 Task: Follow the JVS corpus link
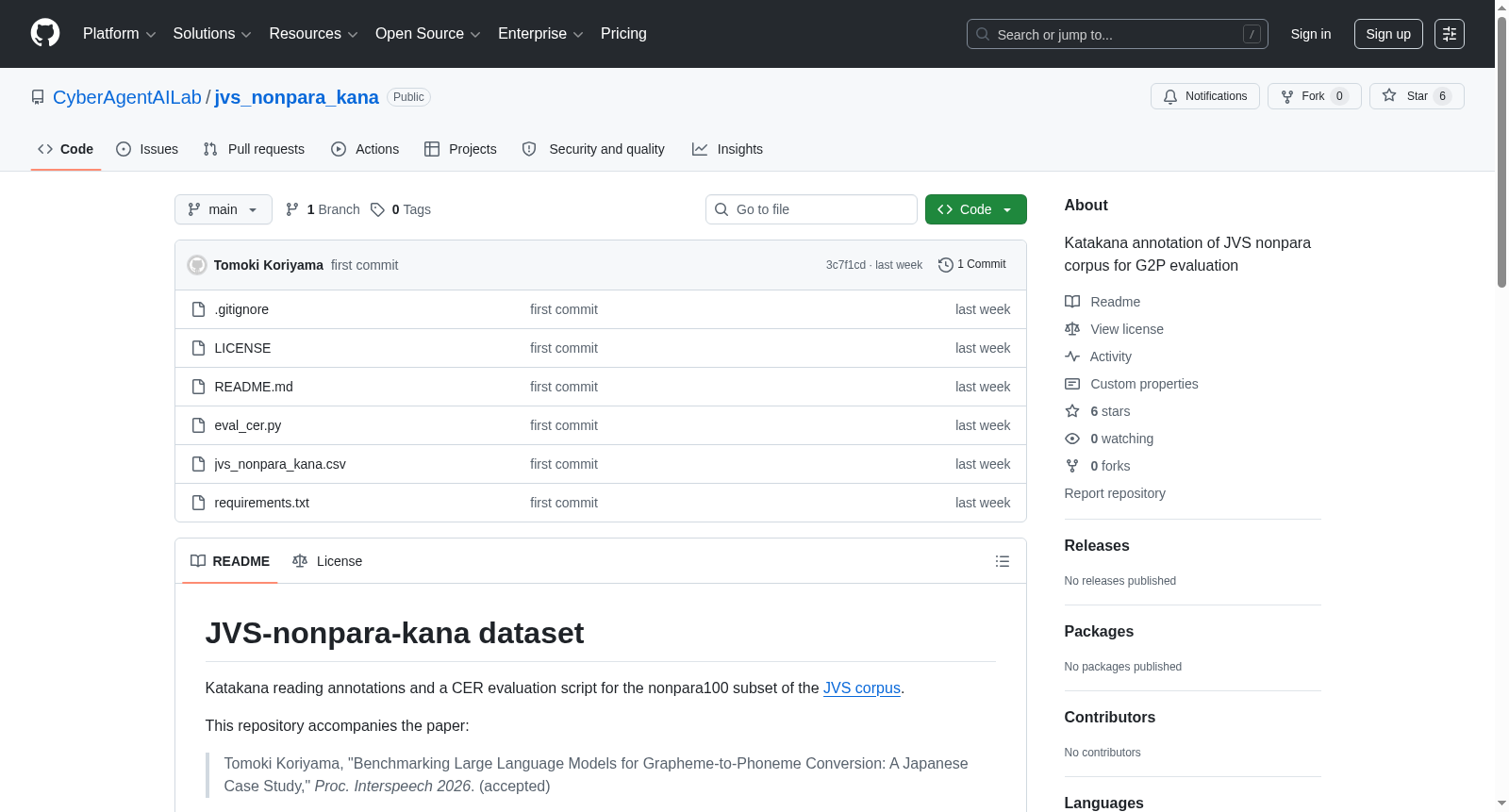tap(862, 688)
